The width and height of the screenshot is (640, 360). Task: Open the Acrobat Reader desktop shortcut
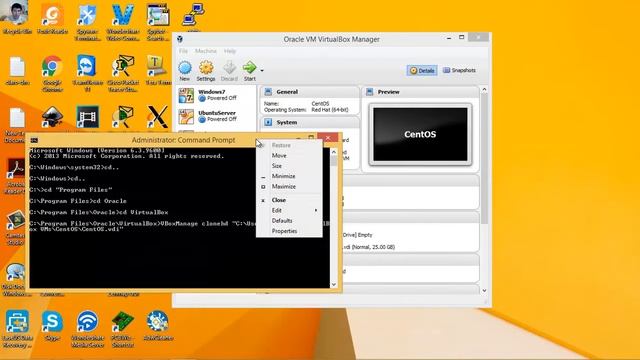point(16,176)
